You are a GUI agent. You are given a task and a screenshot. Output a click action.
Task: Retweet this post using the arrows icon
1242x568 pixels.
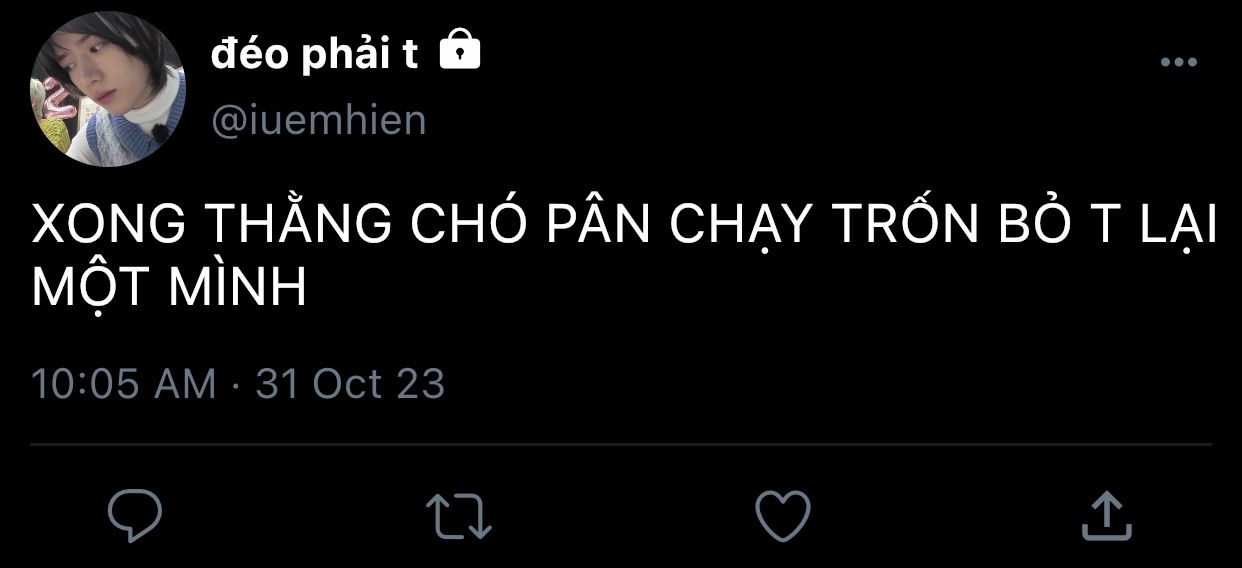click(459, 515)
